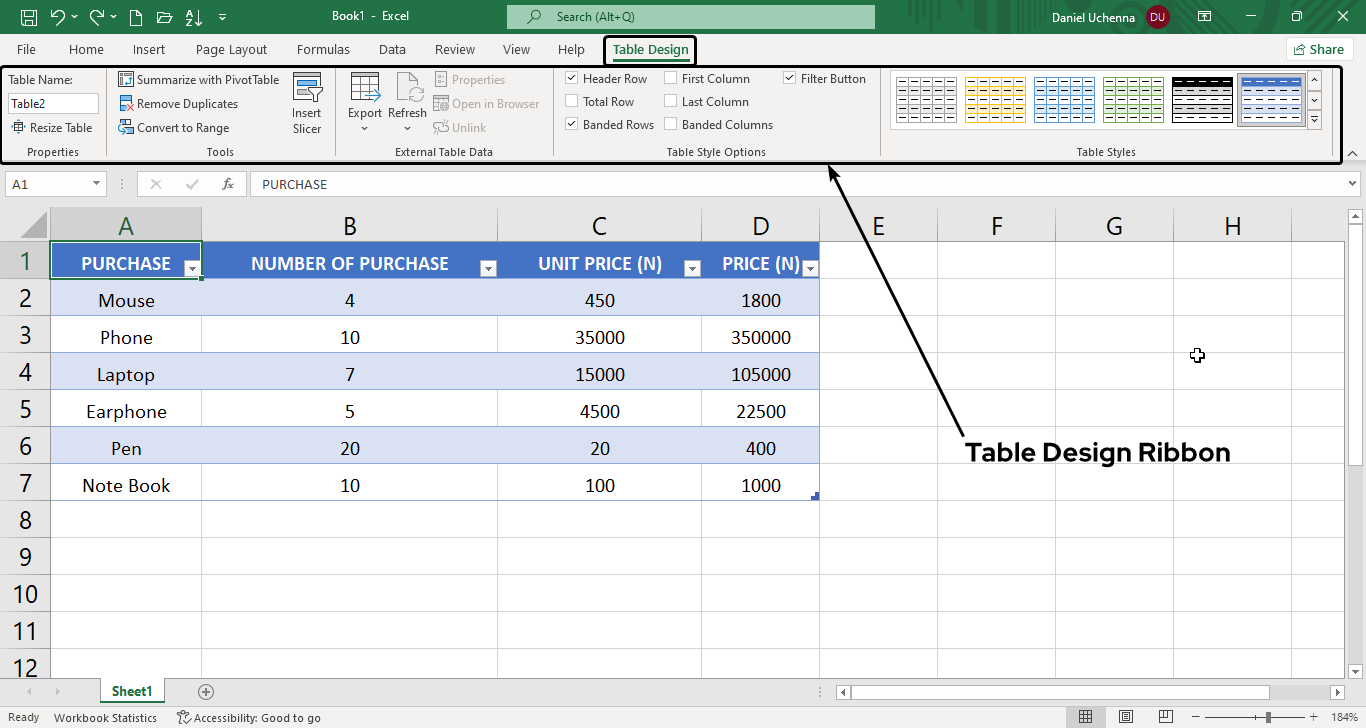The width and height of the screenshot is (1366, 728).
Task: Open the File menu
Action: (26, 49)
